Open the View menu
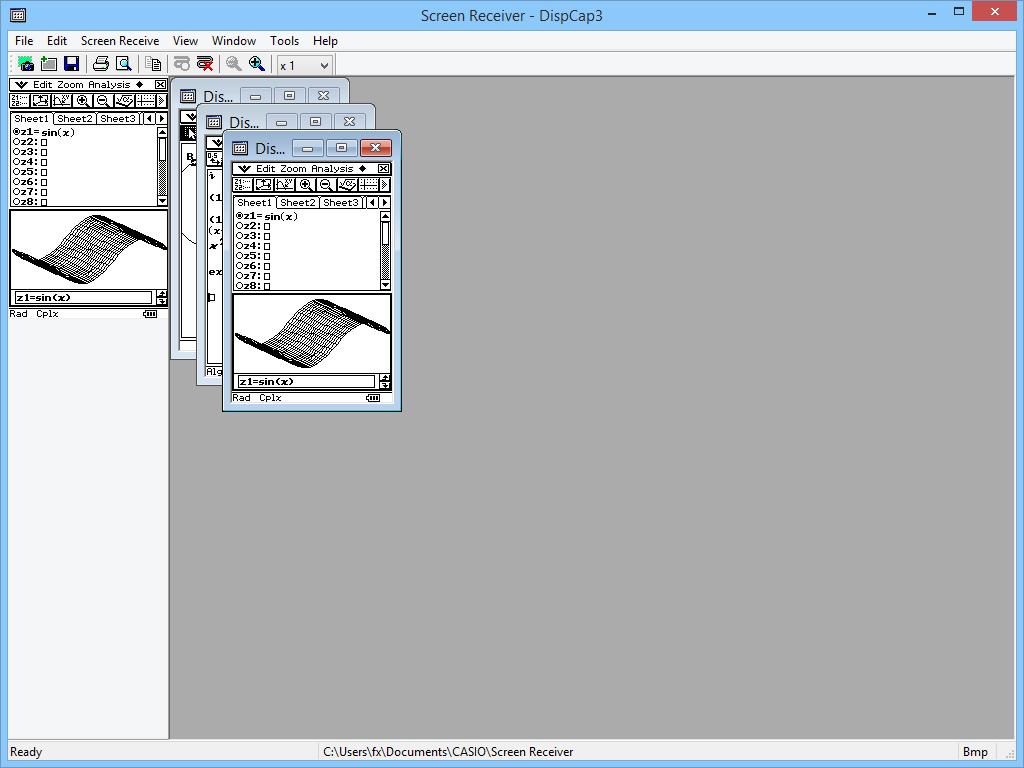1024x768 pixels. pos(185,40)
